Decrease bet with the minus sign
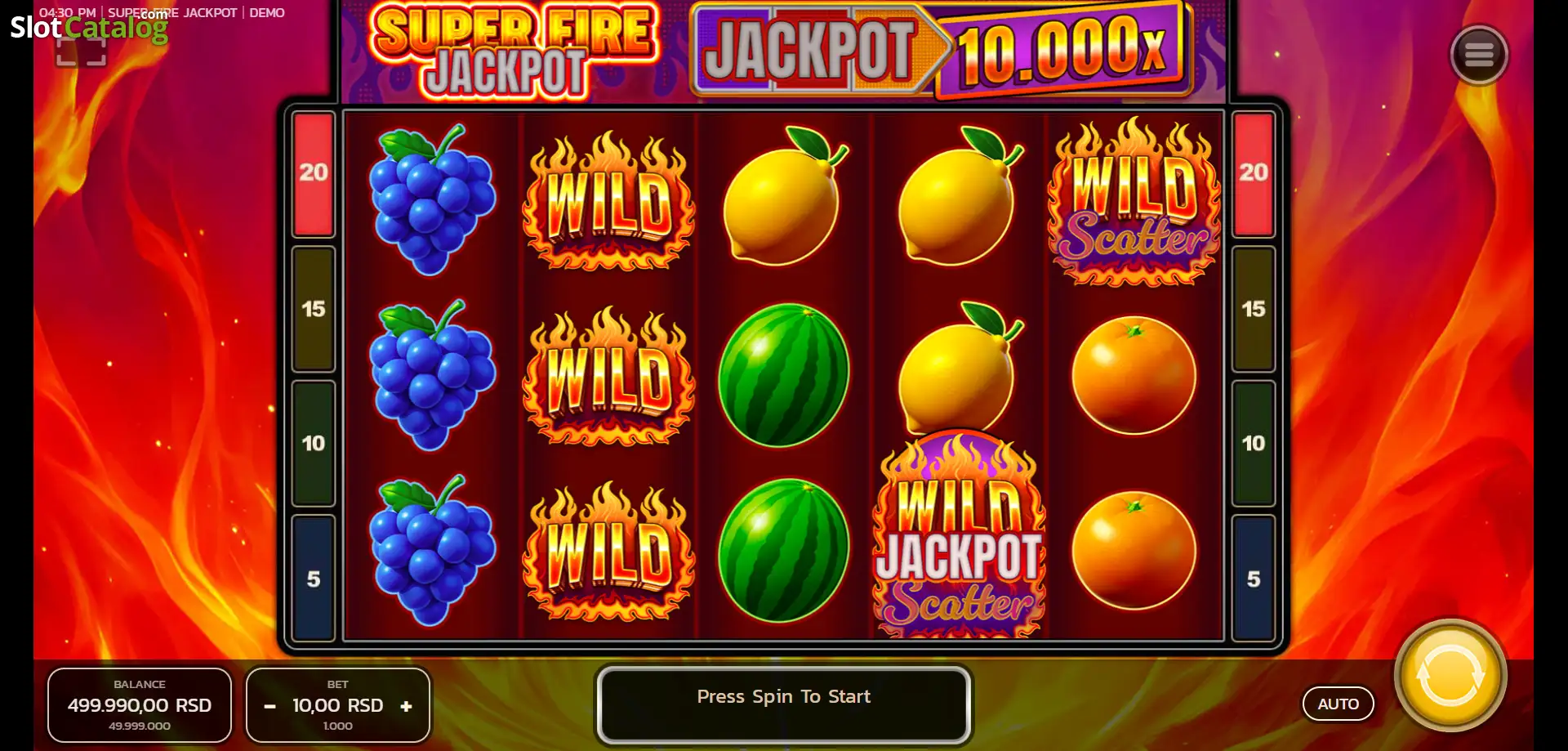The width and height of the screenshot is (1568, 751). click(270, 706)
